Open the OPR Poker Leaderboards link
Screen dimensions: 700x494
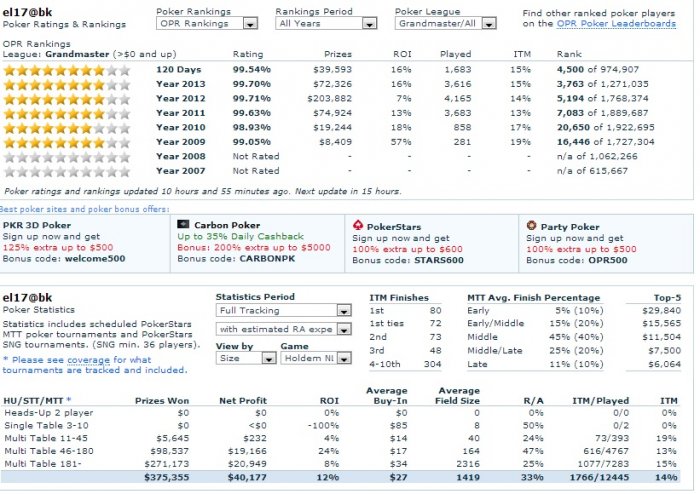point(616,24)
